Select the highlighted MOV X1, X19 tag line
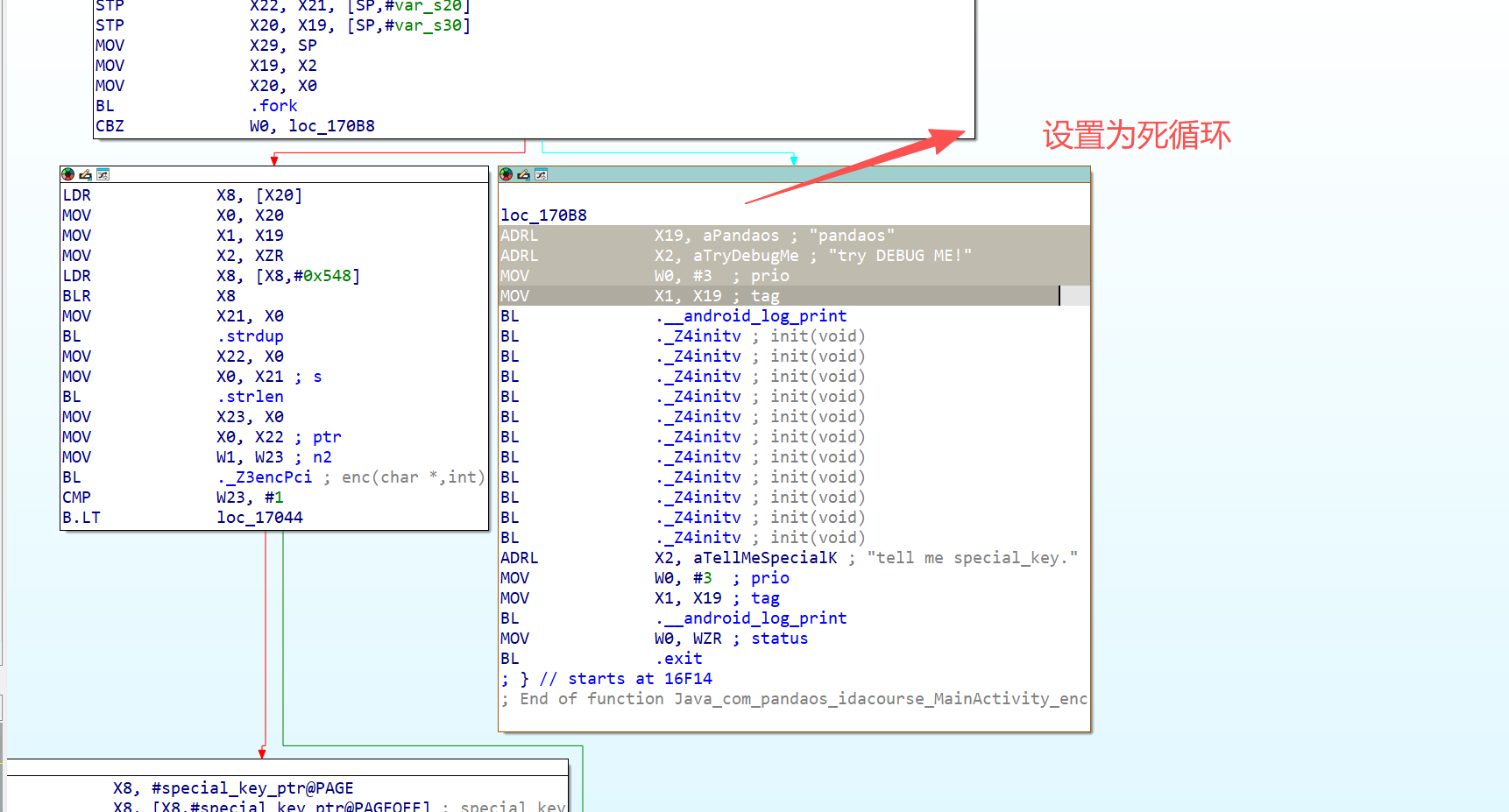The height and width of the screenshot is (812, 1509). pos(794,296)
